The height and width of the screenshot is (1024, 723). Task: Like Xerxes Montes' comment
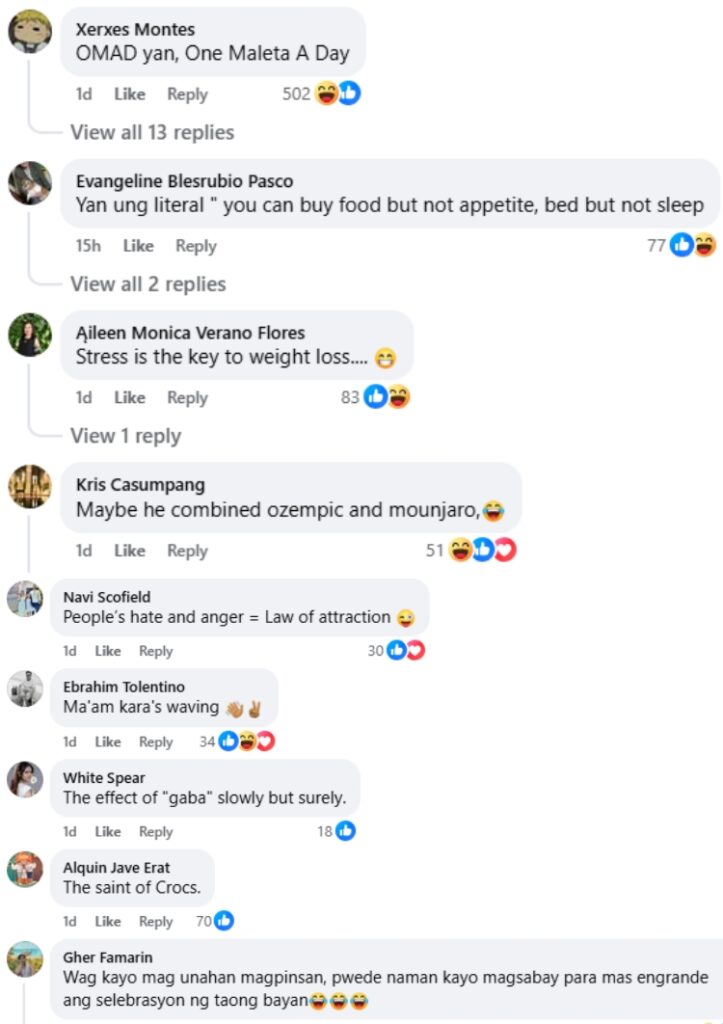129,94
